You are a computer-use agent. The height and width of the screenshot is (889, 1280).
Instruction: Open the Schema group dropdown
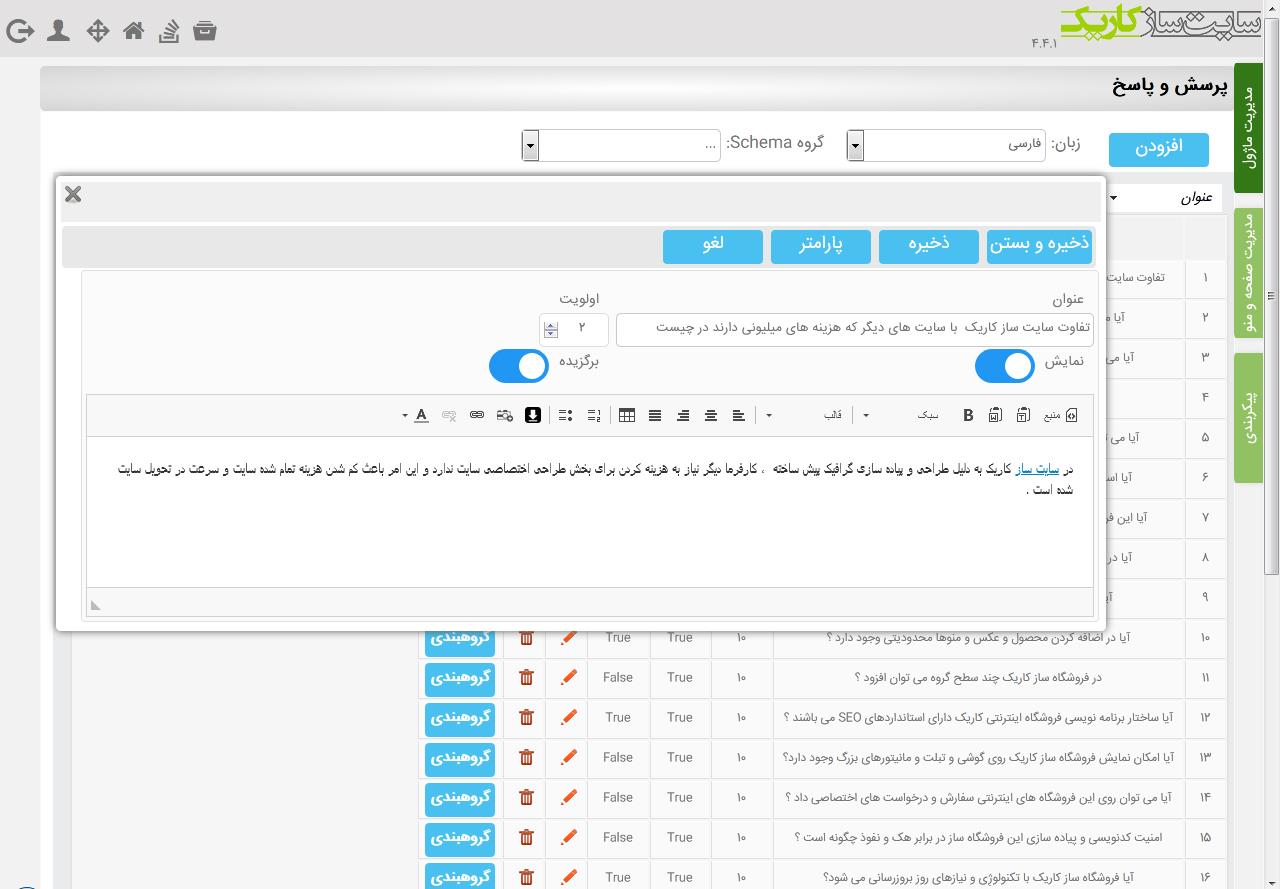click(x=621, y=145)
